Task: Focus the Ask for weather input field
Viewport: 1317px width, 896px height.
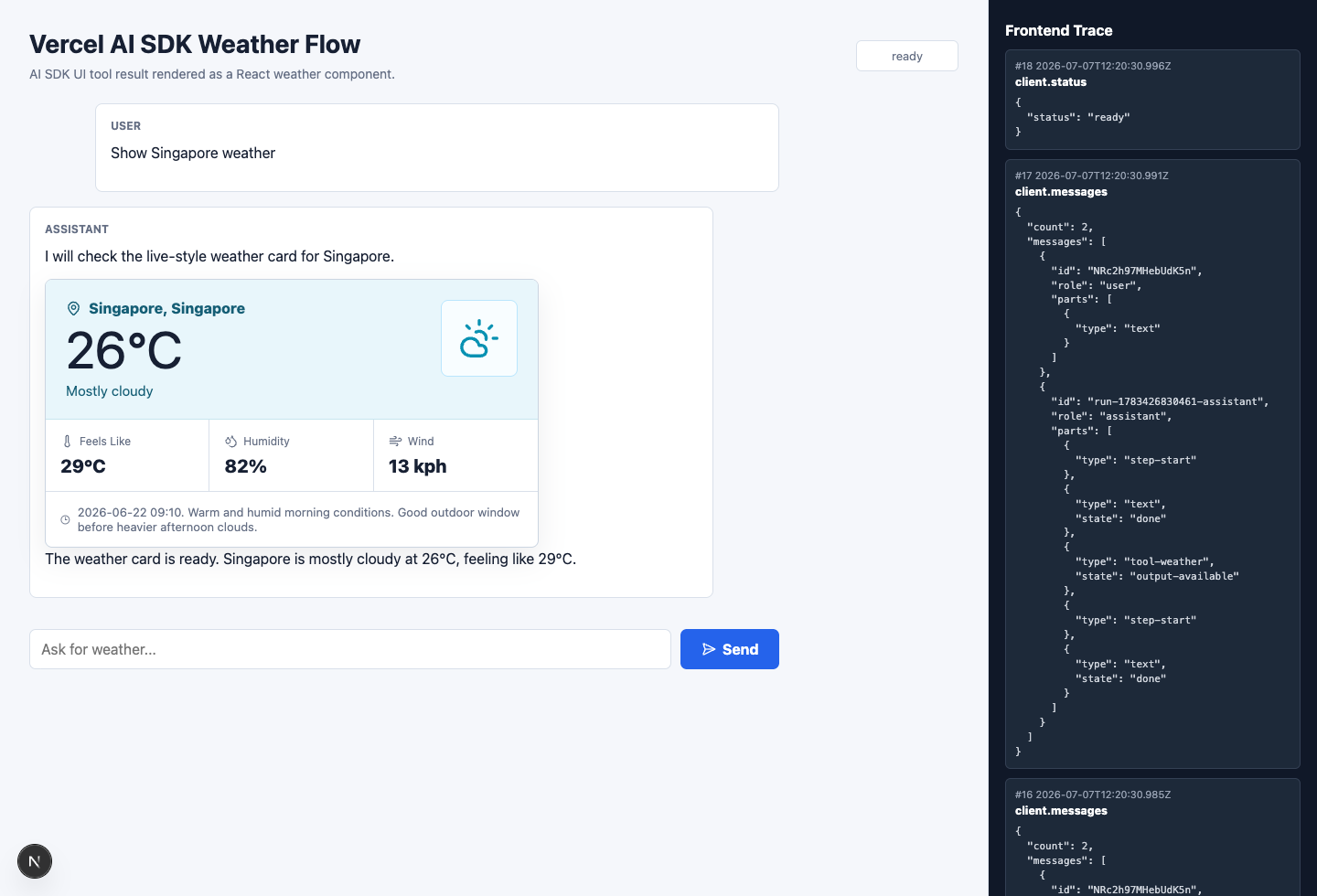Action: click(350, 649)
